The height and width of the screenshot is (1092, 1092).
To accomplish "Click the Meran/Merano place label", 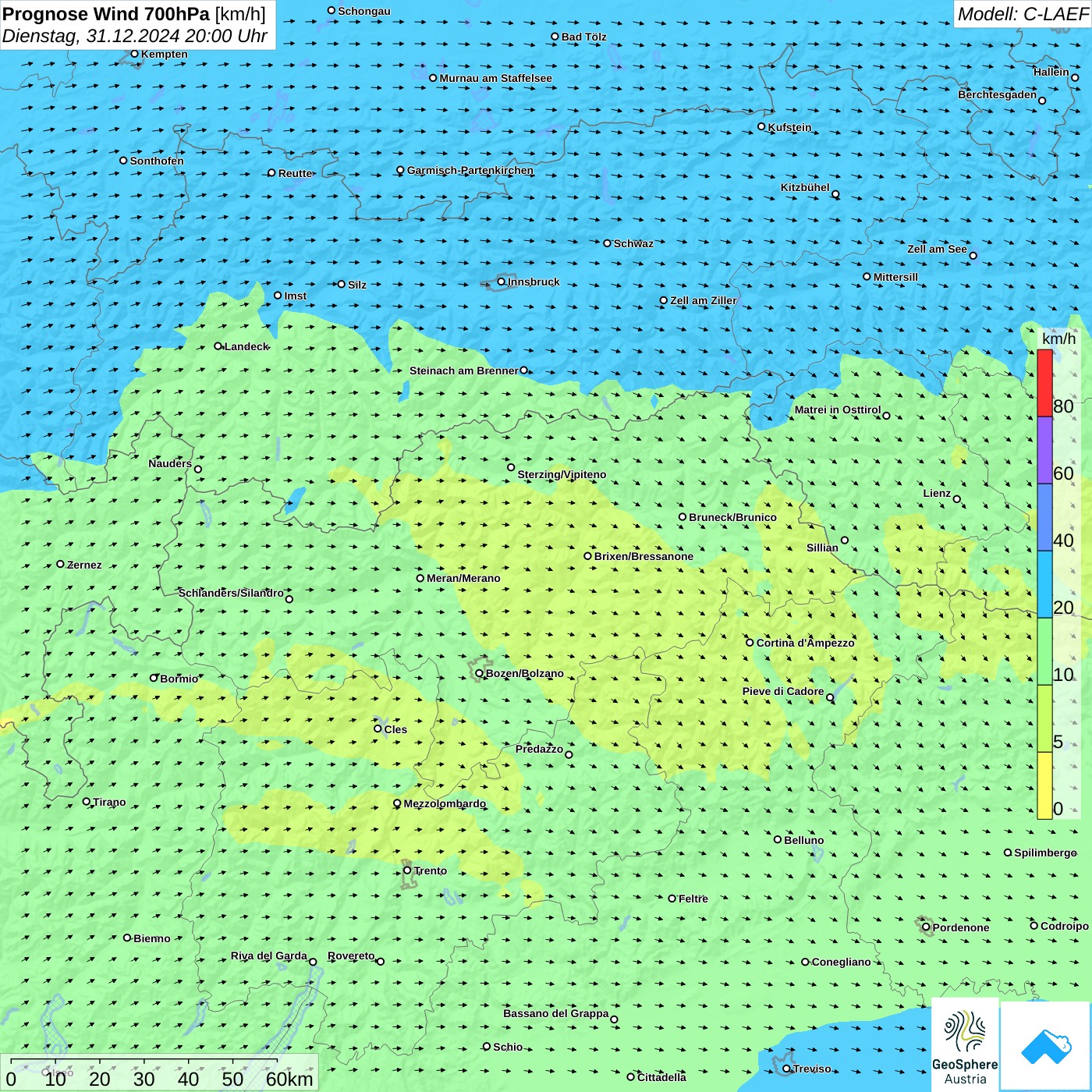I will 463,578.
